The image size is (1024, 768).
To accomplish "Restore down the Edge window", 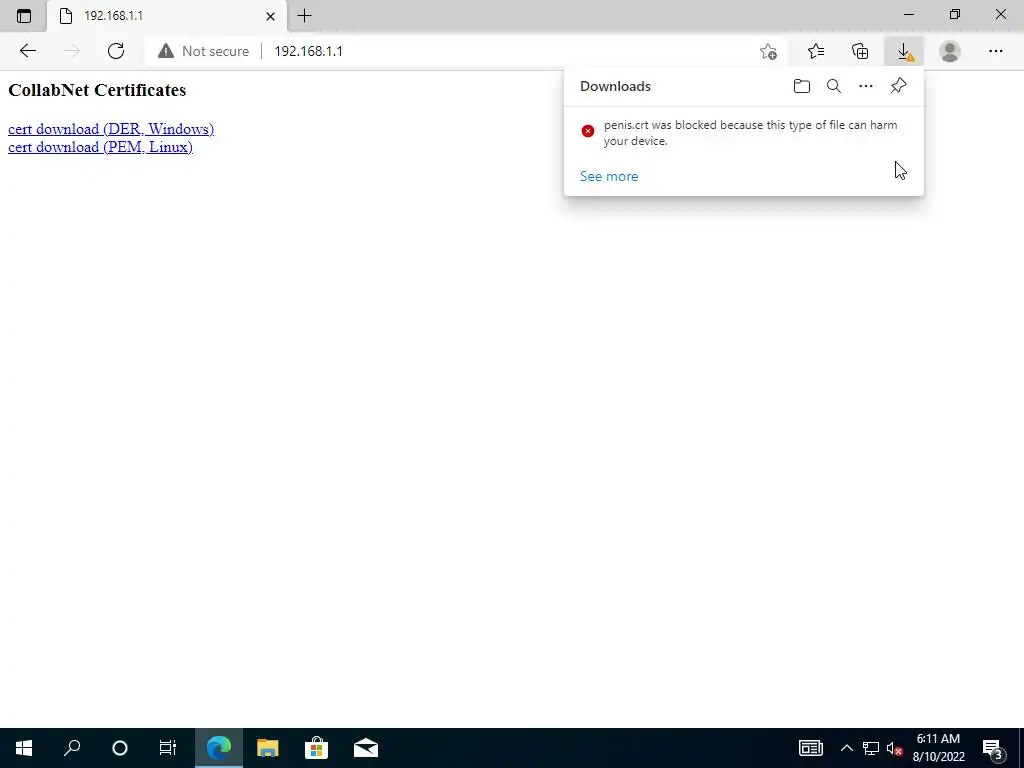I will click(955, 14).
